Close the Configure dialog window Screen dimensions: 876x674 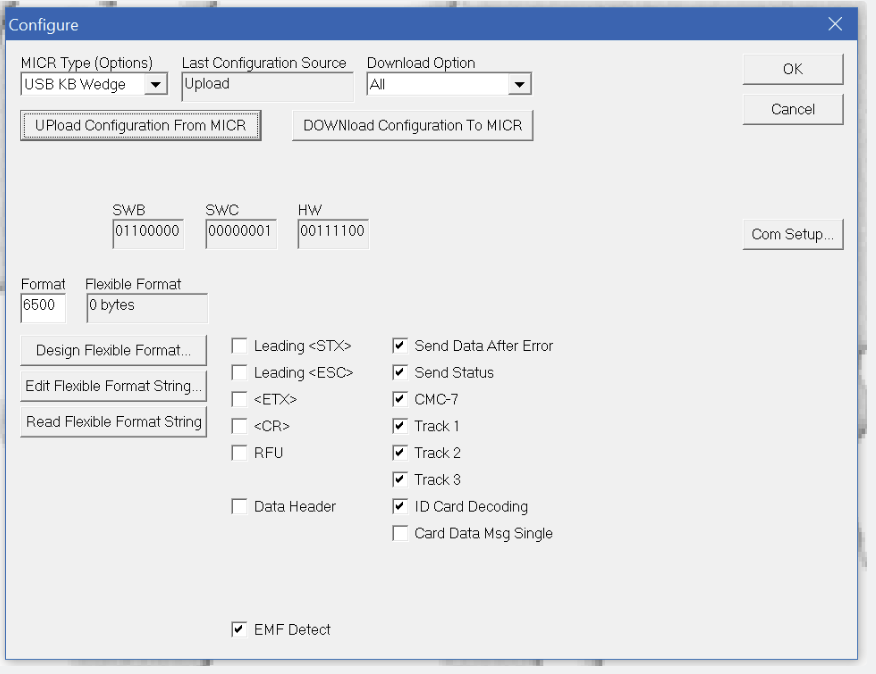(835, 24)
